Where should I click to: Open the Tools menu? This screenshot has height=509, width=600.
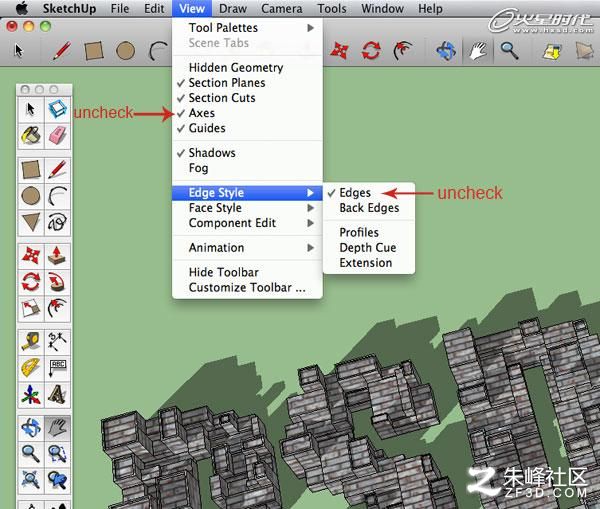(332, 8)
